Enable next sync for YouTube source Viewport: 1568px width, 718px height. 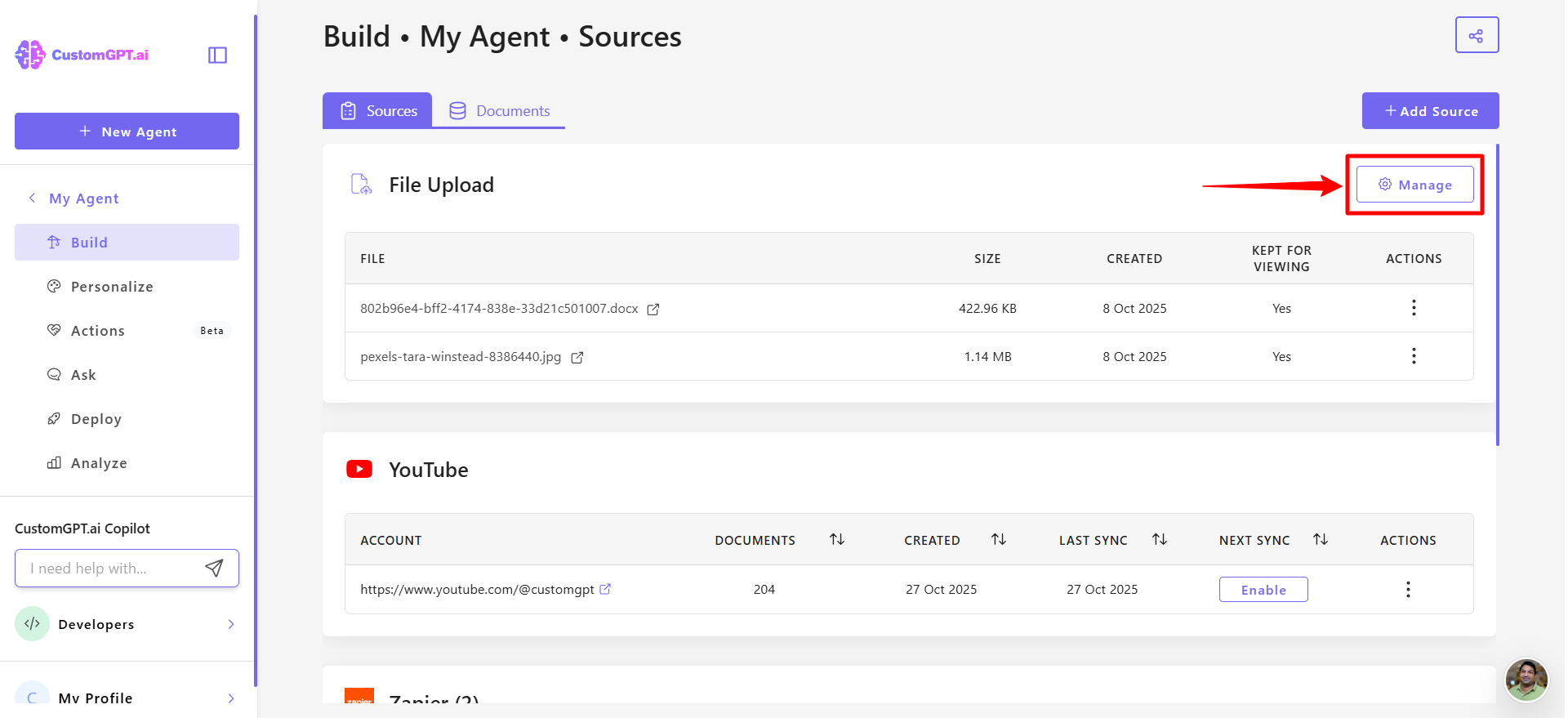pyautogui.click(x=1263, y=590)
